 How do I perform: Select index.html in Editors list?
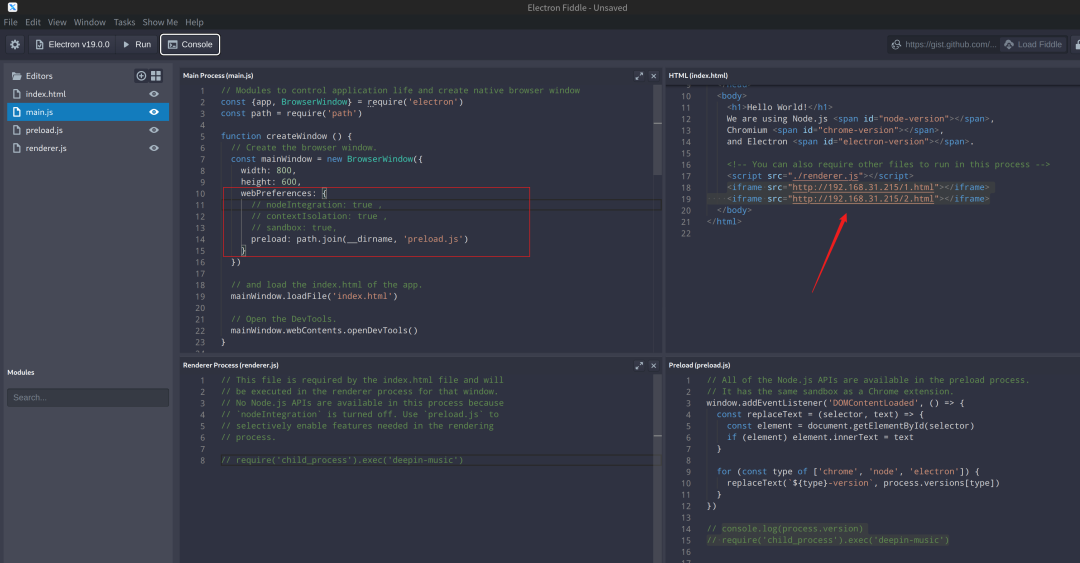(x=88, y=94)
